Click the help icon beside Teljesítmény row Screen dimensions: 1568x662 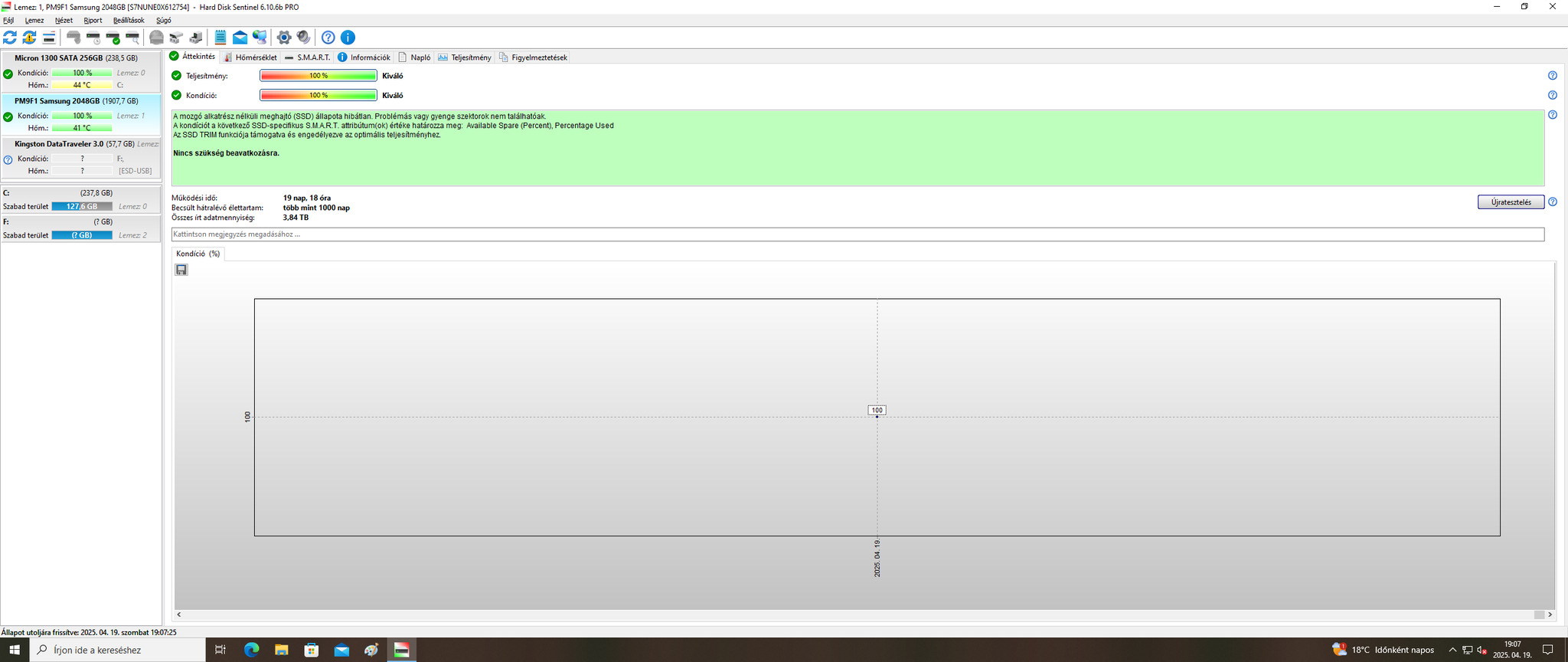pos(1553,76)
